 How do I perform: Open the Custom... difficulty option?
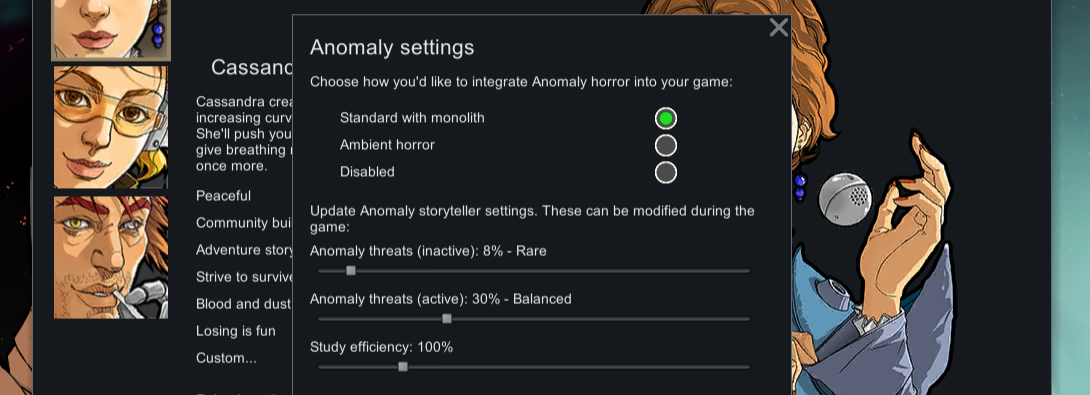click(x=226, y=358)
